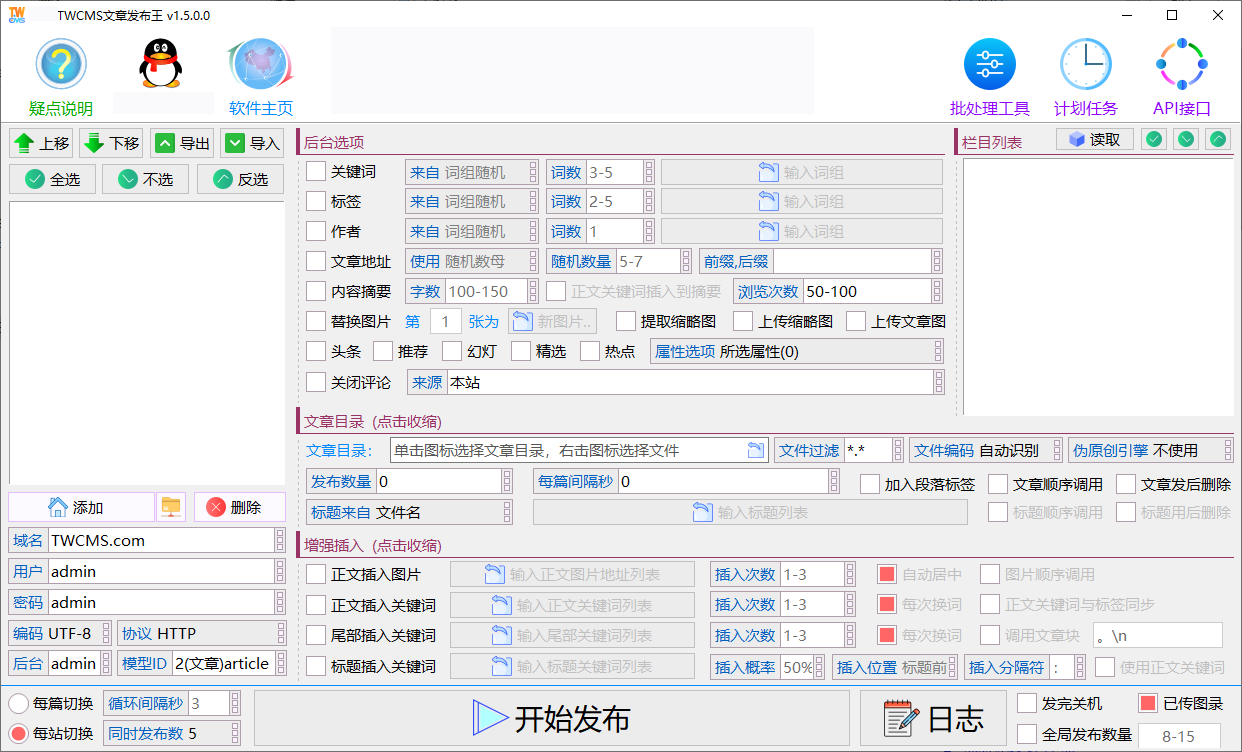
Task: Click the checkmark icon next to 读取
Action: [x=1154, y=139]
